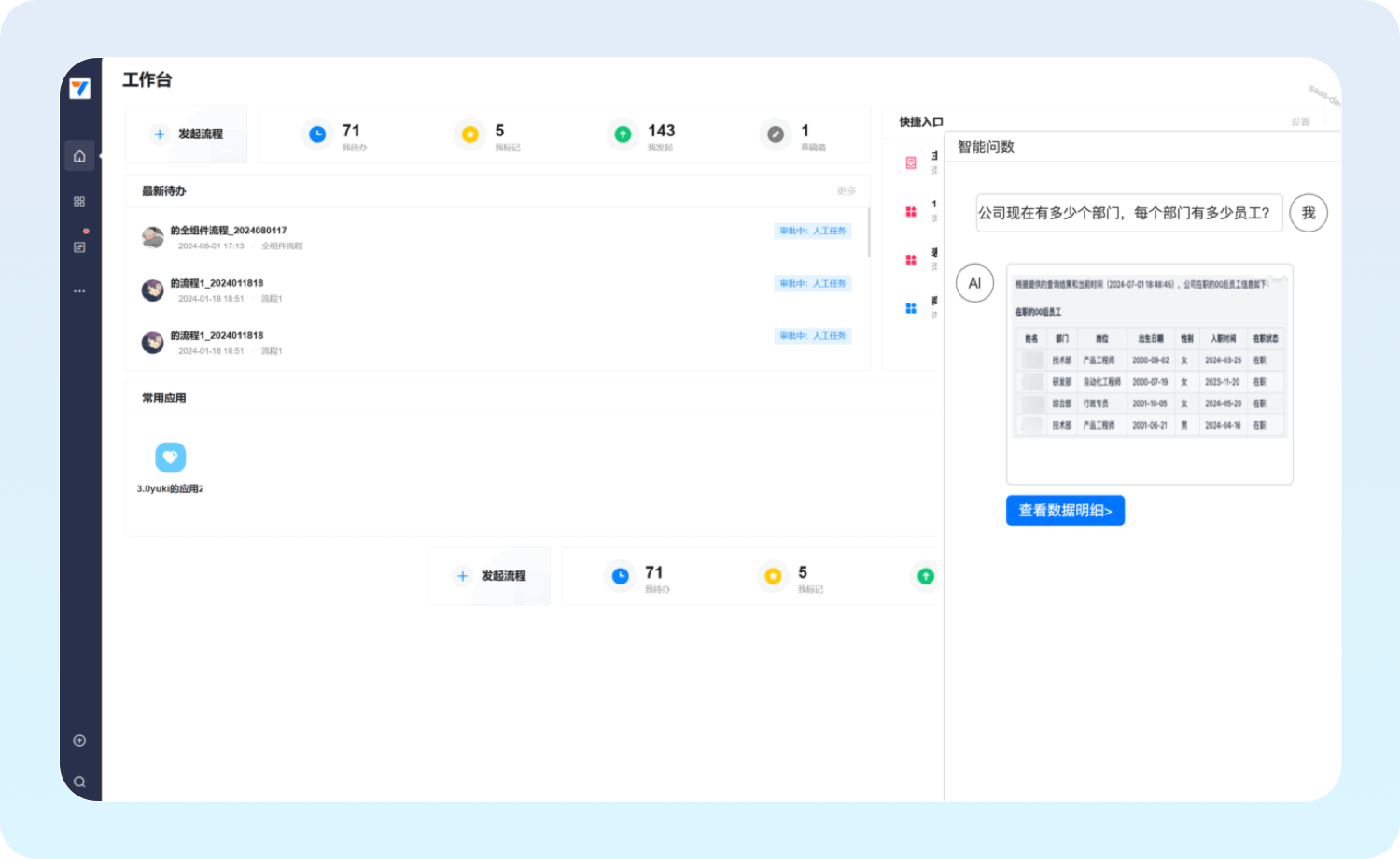Image resolution: width=1400 pixels, height=859 pixels.
Task: Click 审批中 tag on 的全组件流程 row
Action: pos(812,231)
